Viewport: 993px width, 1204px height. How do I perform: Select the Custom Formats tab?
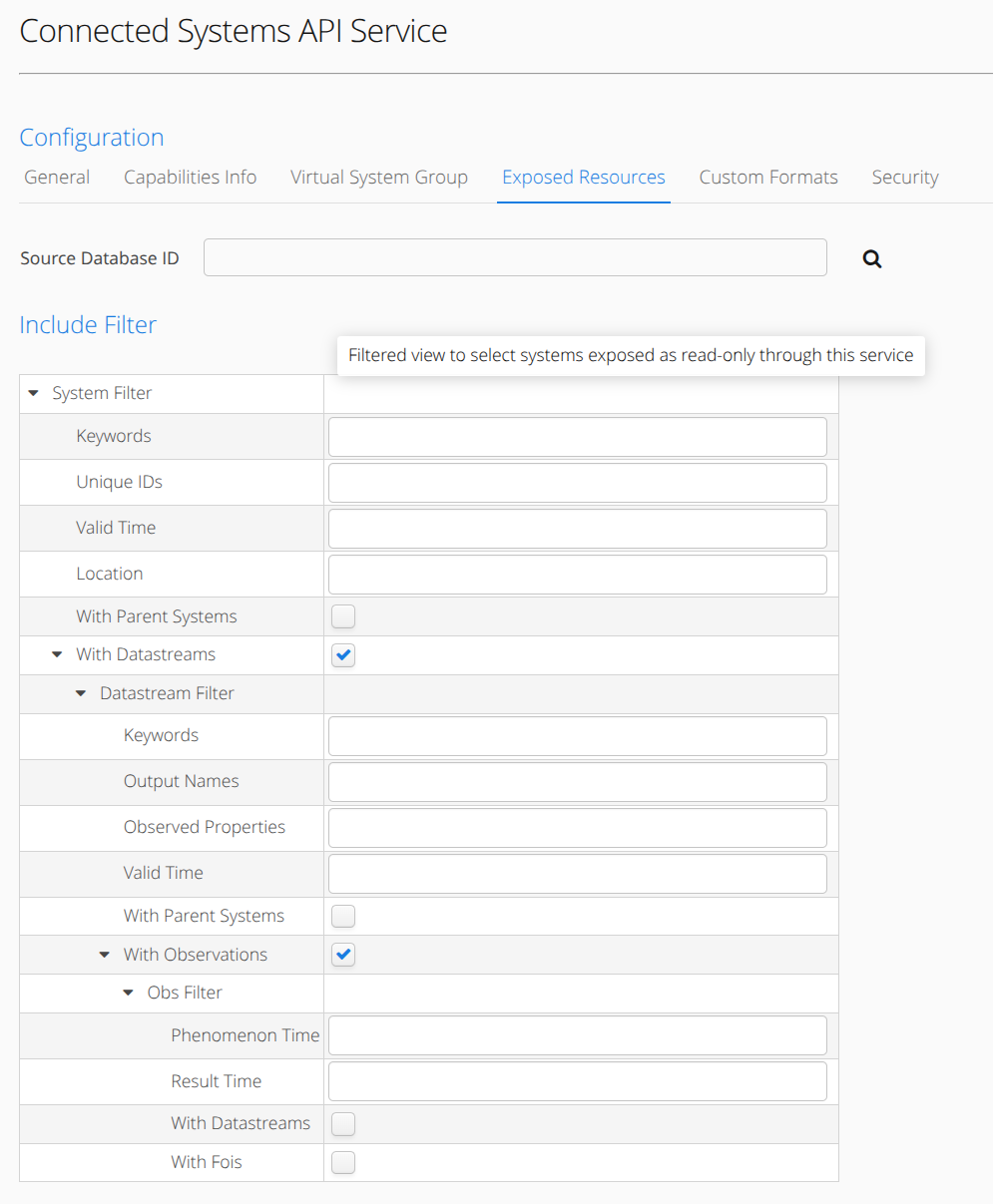pyautogui.click(x=768, y=177)
